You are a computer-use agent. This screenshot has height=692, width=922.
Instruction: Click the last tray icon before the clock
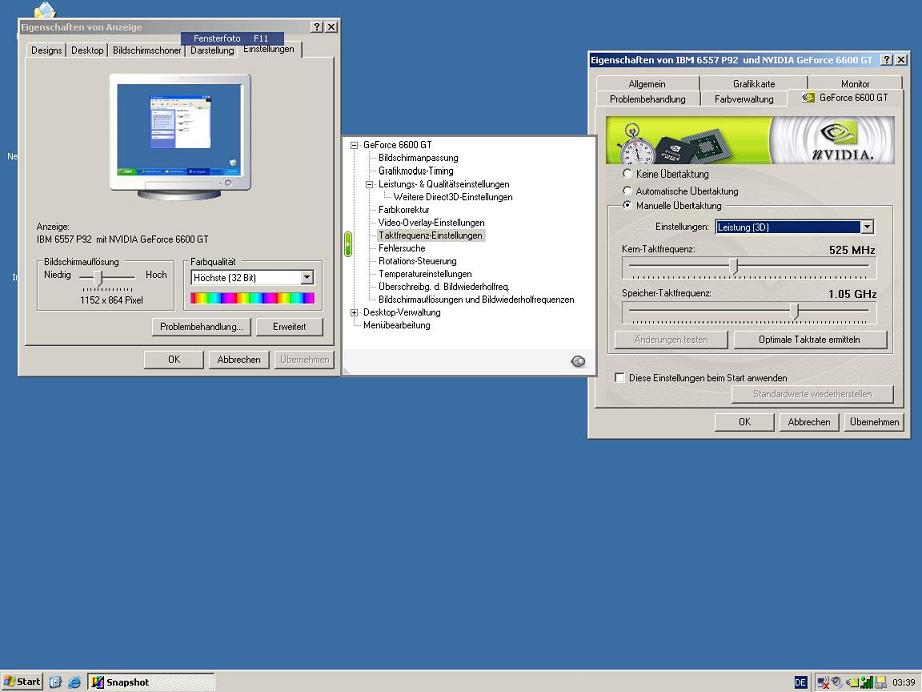(880, 682)
